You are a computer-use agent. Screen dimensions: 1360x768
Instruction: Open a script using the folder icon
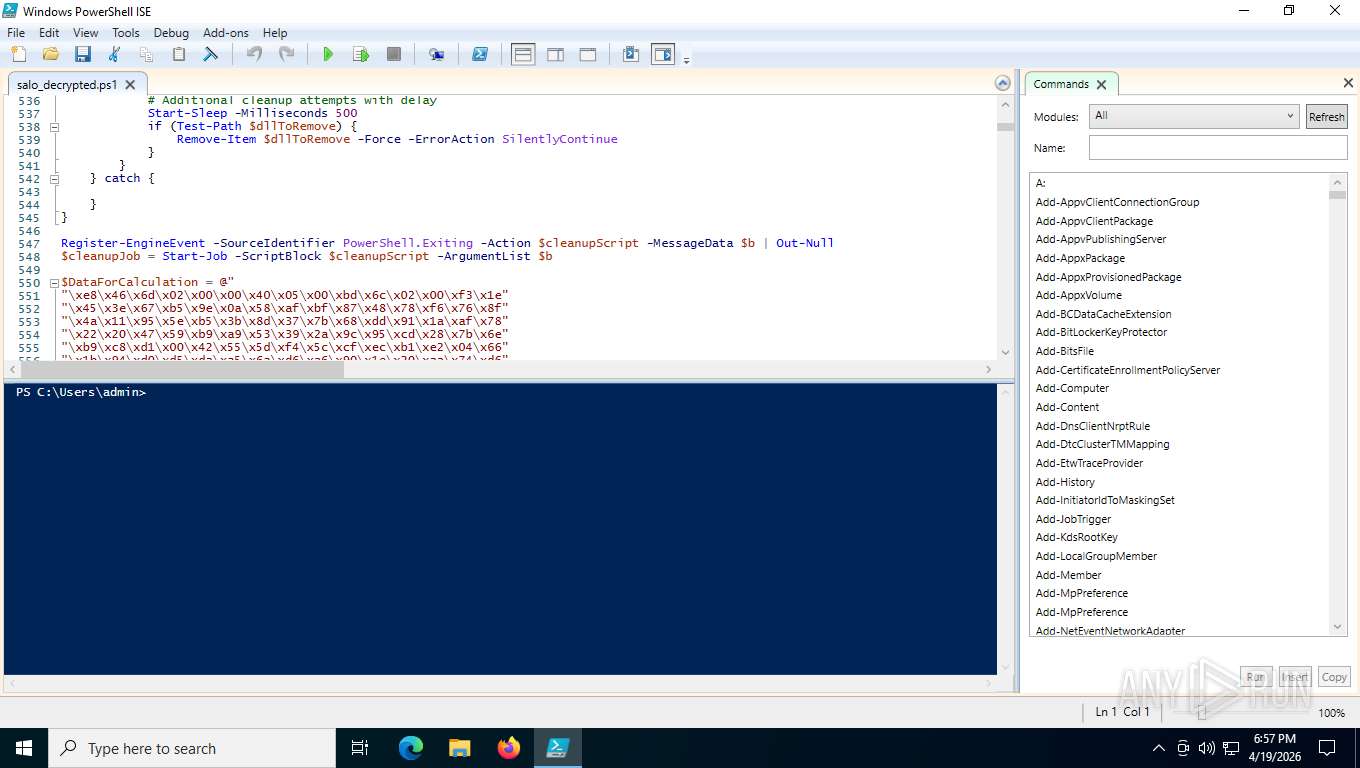tap(50, 54)
